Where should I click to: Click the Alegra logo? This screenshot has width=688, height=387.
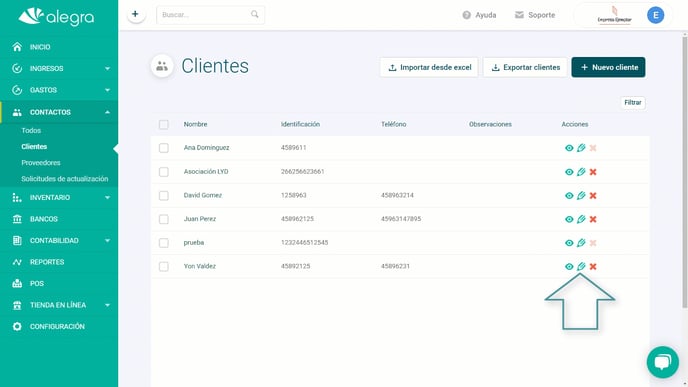click(56, 17)
